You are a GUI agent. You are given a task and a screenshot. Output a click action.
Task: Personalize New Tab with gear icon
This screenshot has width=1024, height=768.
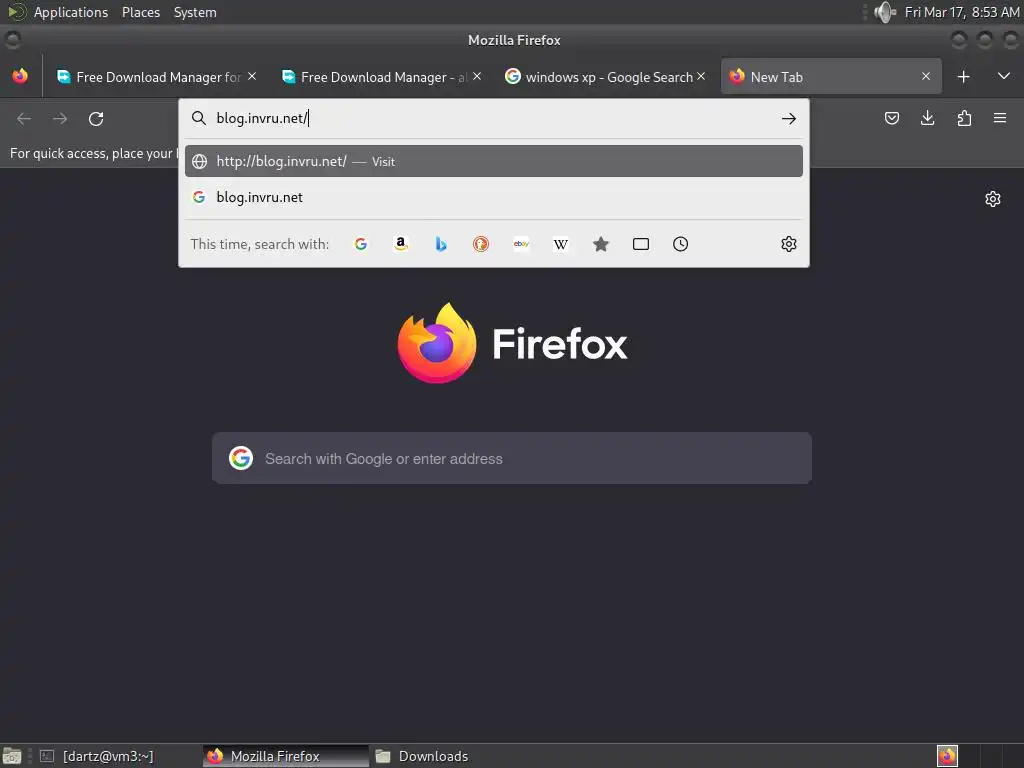[993, 199]
